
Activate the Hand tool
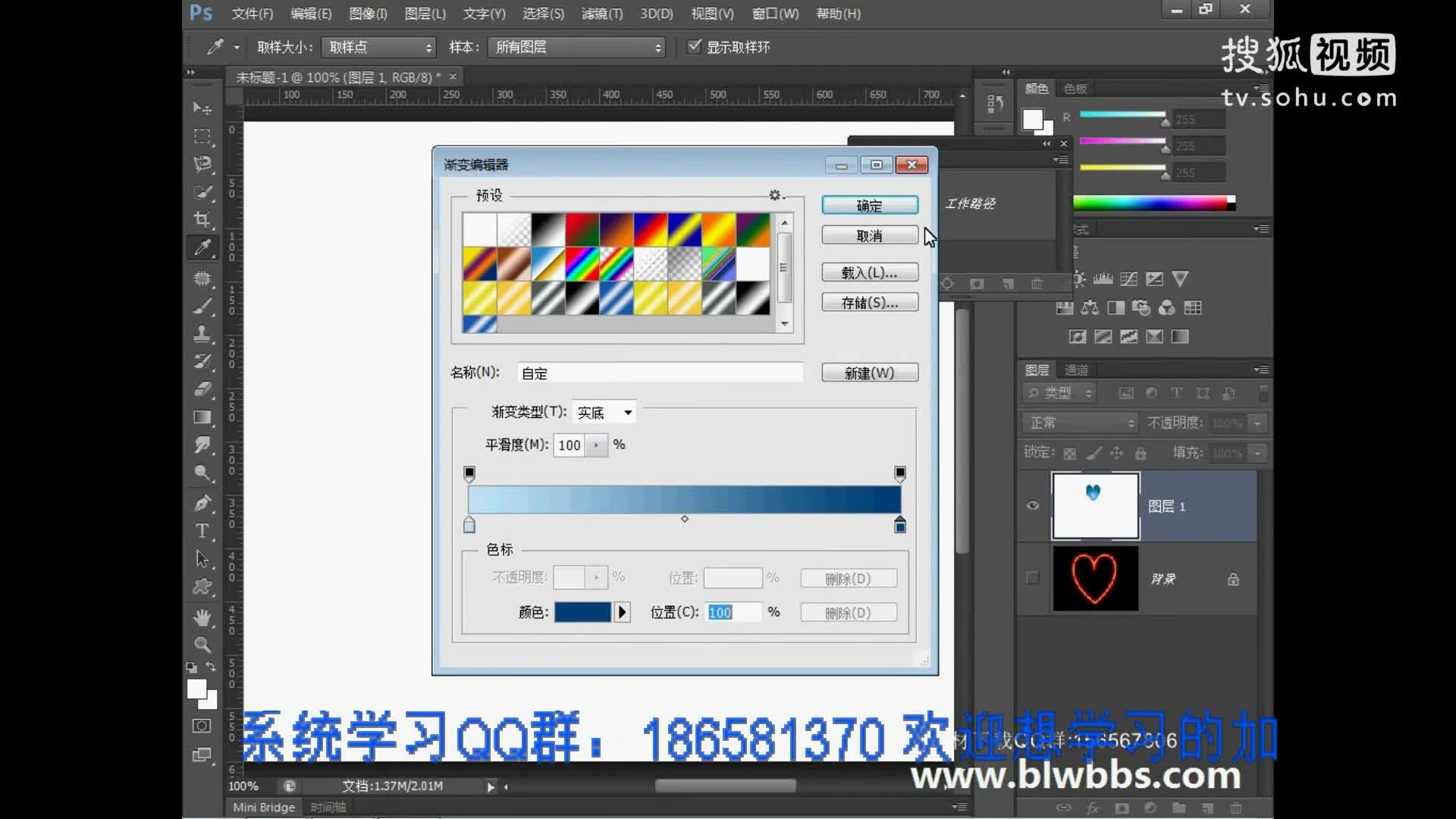202,617
